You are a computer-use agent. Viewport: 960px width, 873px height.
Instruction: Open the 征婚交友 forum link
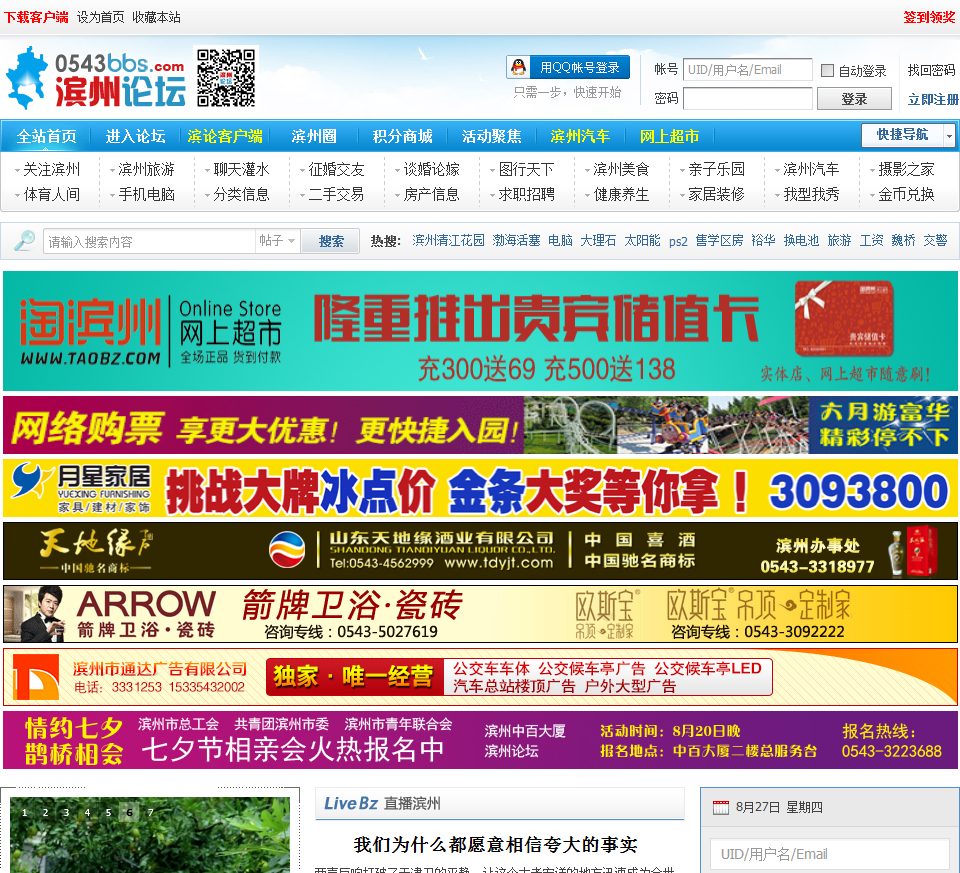336,169
